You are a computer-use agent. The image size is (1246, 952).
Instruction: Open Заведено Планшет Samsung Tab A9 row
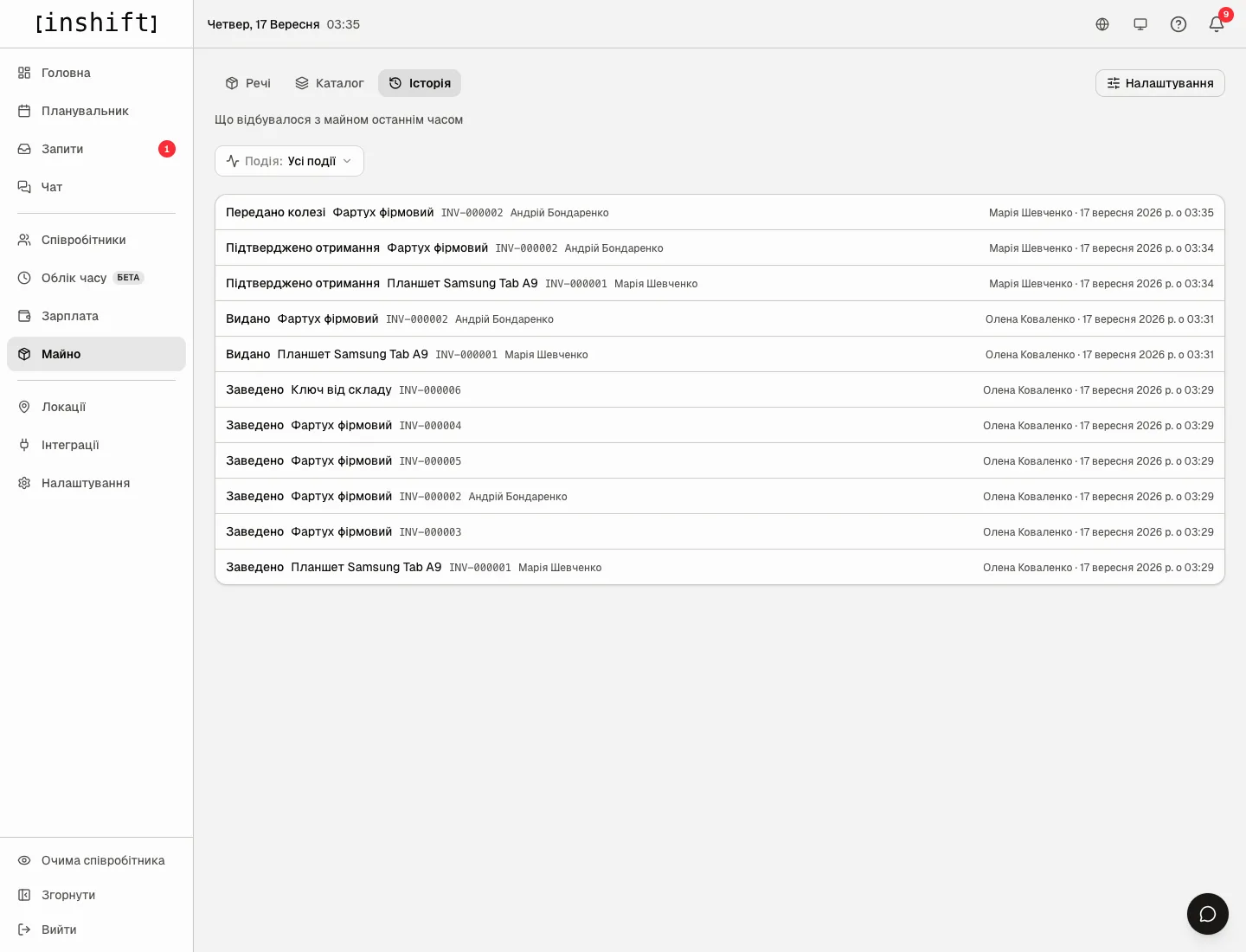(x=720, y=567)
